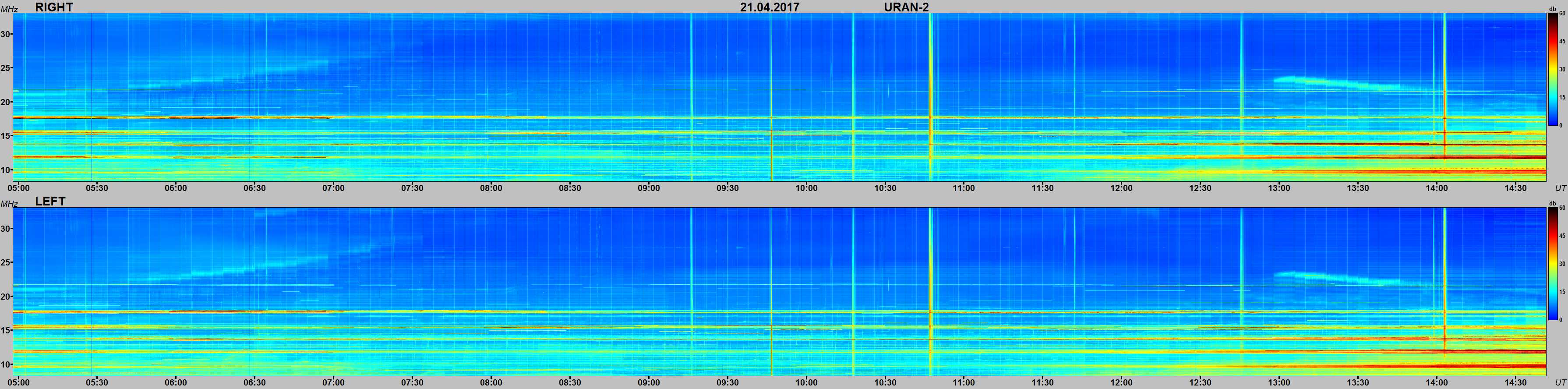Screen dimensions: 1568x389
Task: Click the 14:00 time tick under RIGHT panel
Action: pyautogui.click(x=1437, y=188)
